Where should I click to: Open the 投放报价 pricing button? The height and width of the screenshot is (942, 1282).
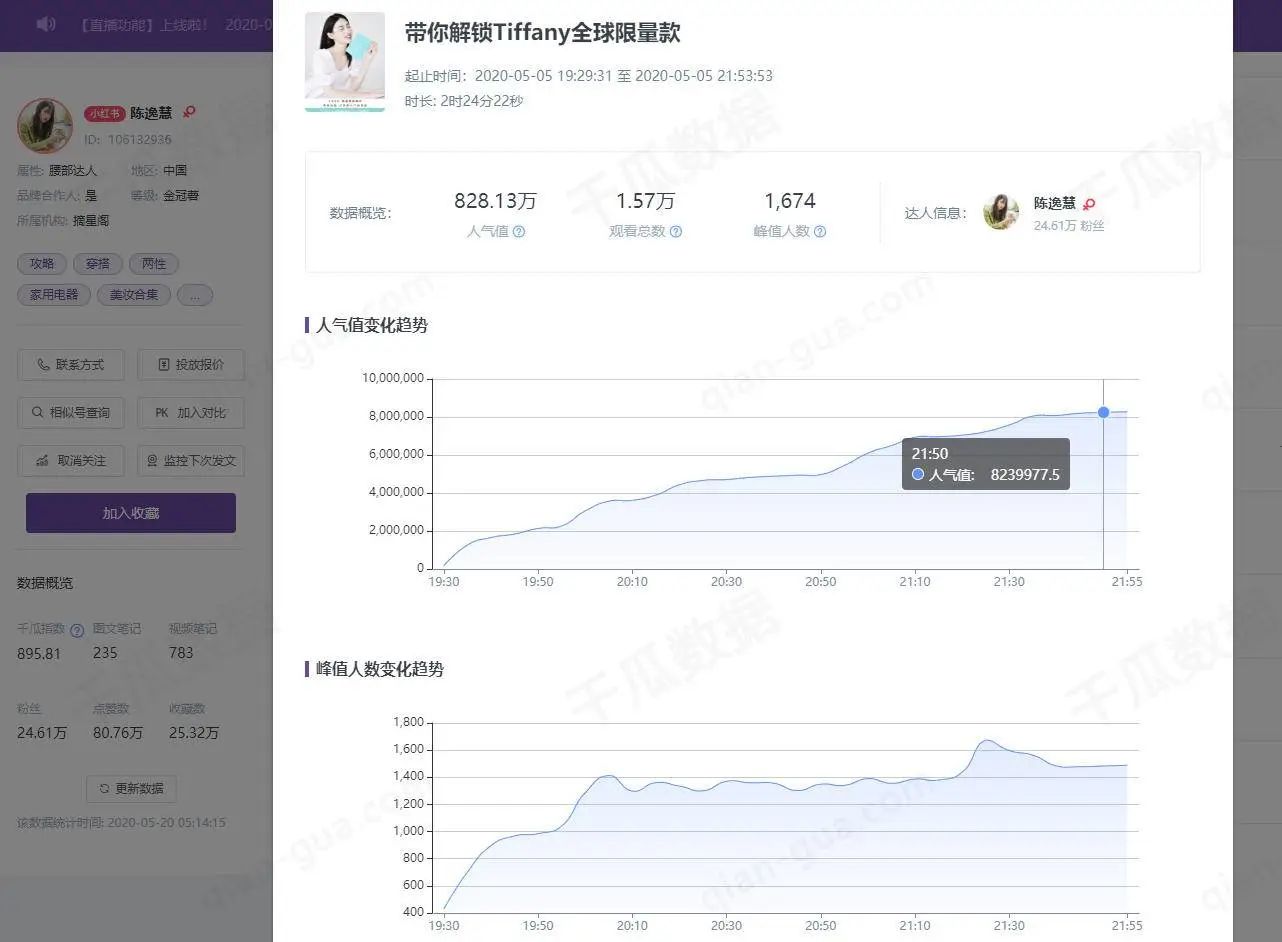click(x=191, y=365)
